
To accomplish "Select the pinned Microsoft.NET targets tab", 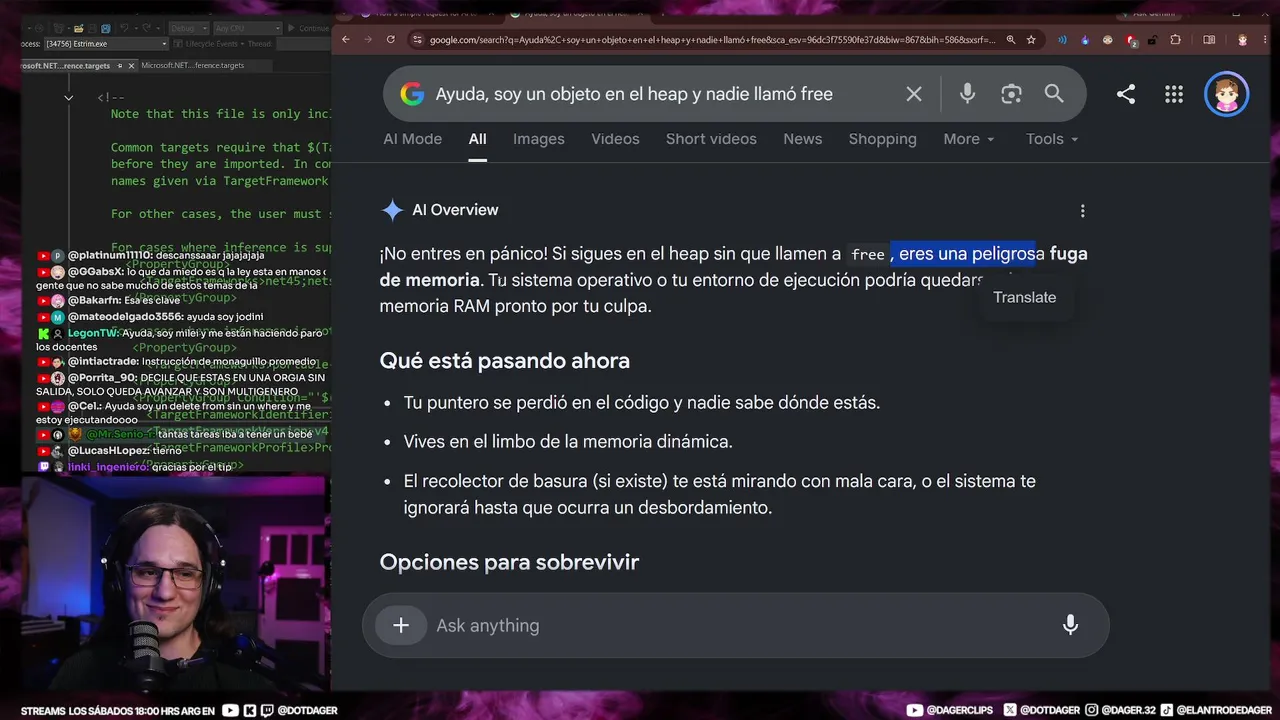I will [68, 66].
